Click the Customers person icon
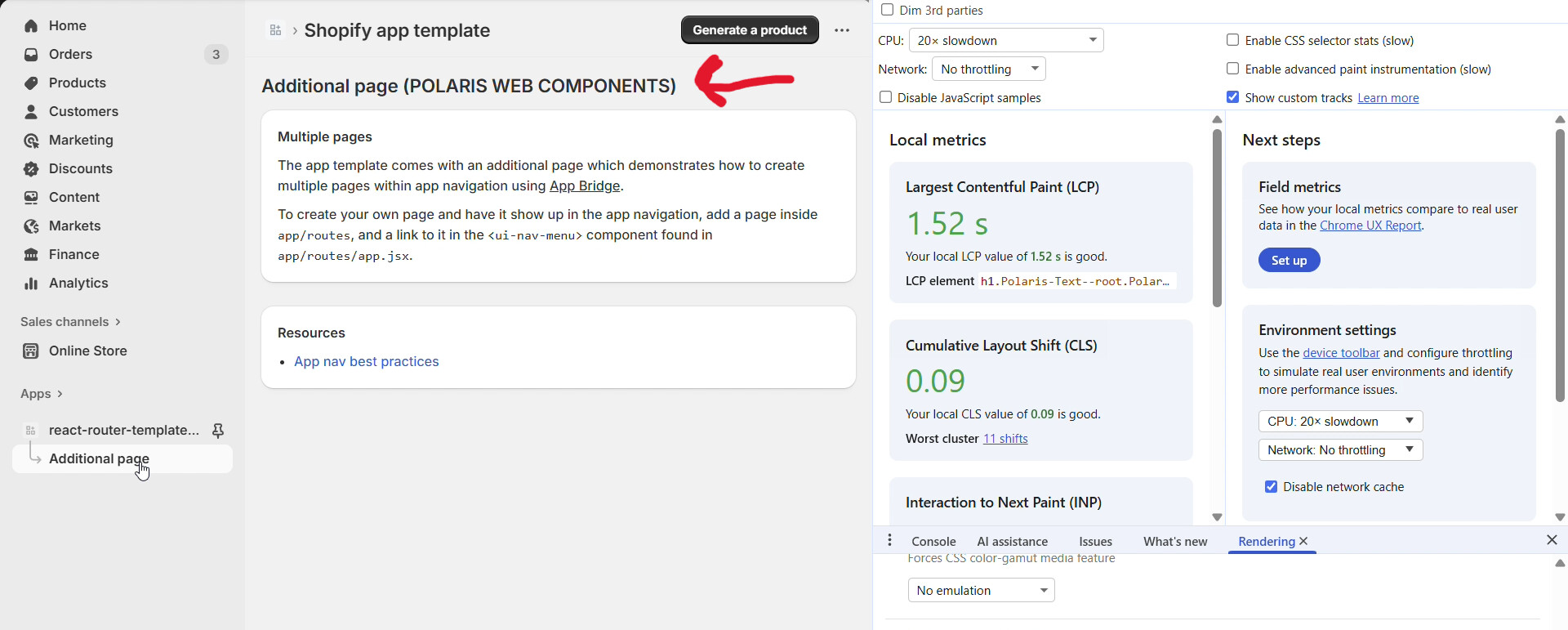 tap(31, 112)
